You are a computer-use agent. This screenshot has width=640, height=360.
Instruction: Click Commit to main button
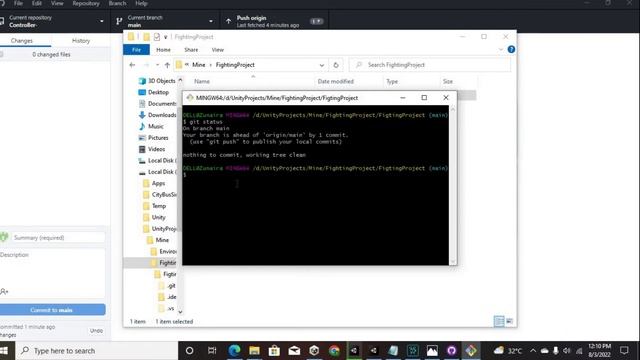point(52,310)
